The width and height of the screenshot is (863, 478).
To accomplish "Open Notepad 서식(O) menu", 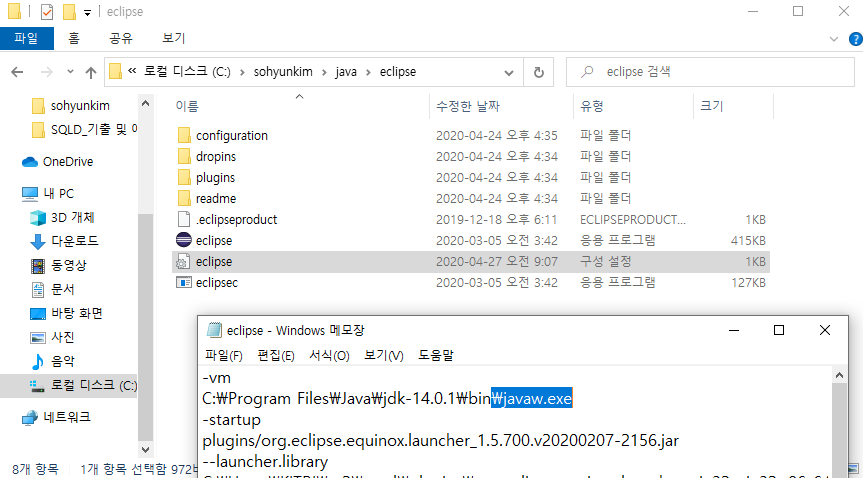I will [x=329, y=355].
